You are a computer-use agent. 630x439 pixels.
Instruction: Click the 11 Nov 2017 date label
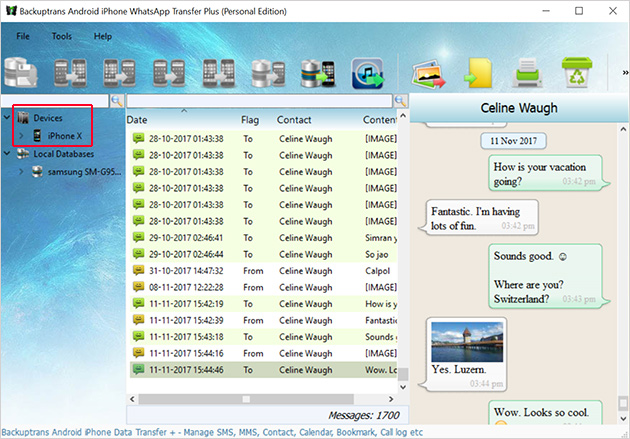pyautogui.click(x=513, y=141)
